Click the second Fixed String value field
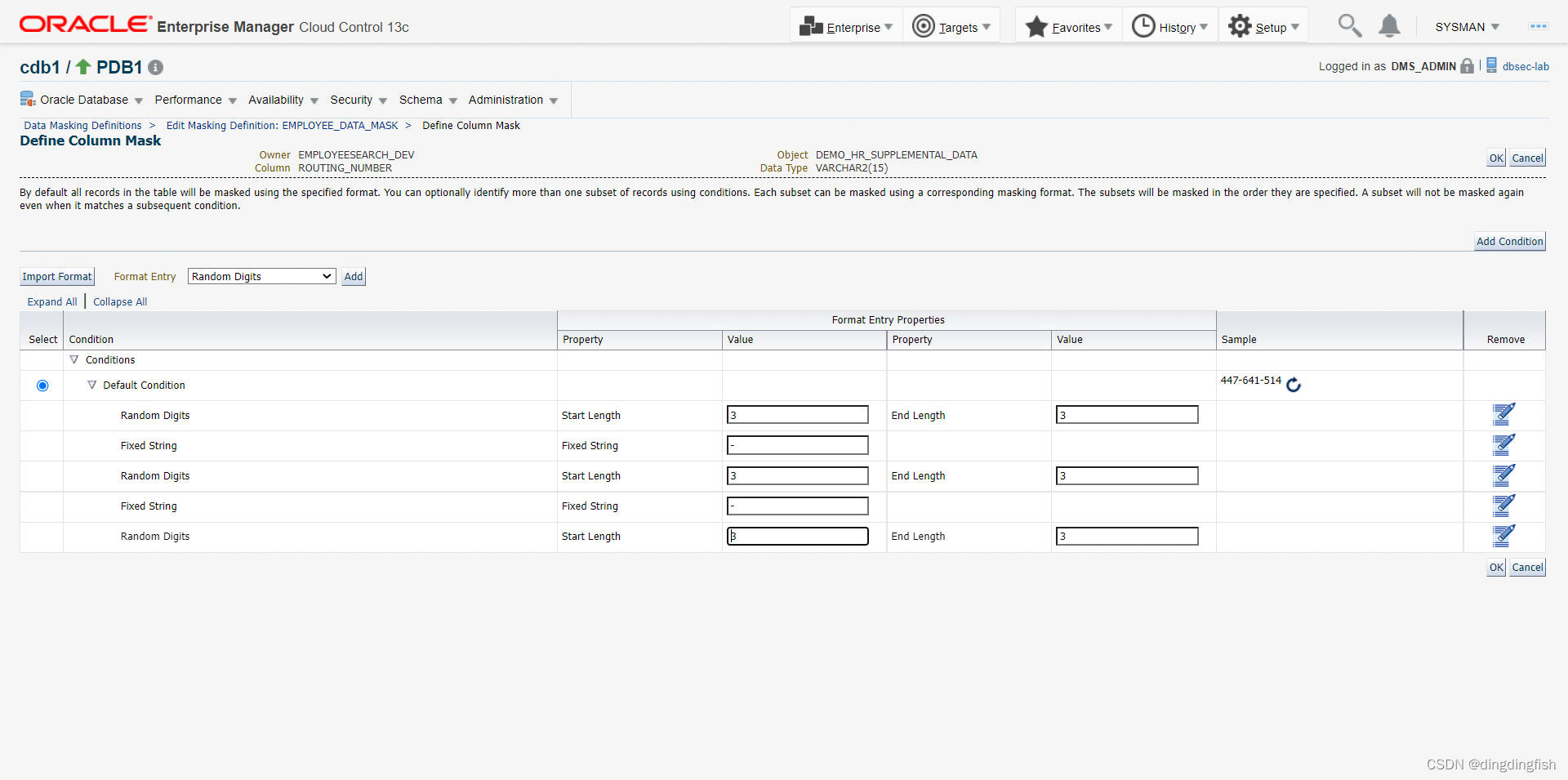Viewport: 1568px width, 780px height. pos(798,506)
